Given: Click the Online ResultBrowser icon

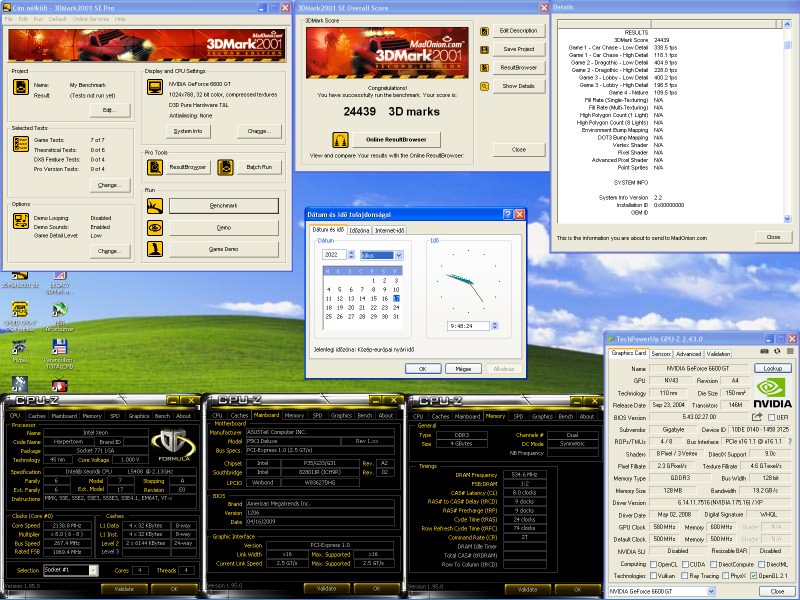Looking at the screenshot, I should point(342,139).
